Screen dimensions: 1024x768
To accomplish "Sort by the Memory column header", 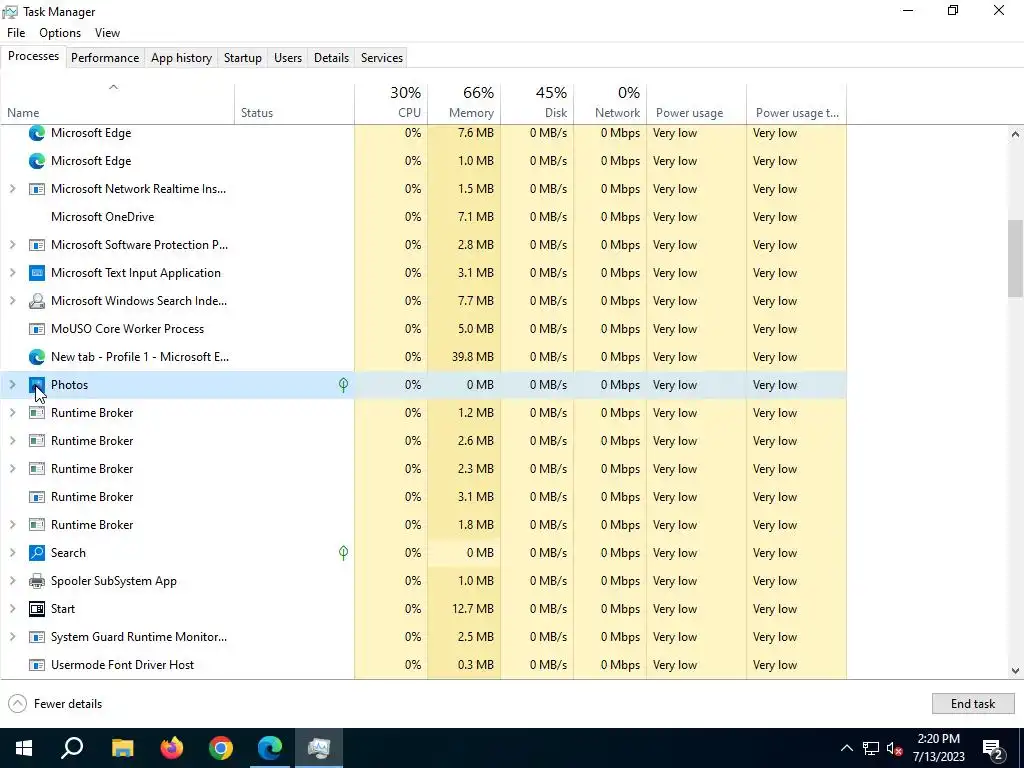I will pyautogui.click(x=464, y=103).
